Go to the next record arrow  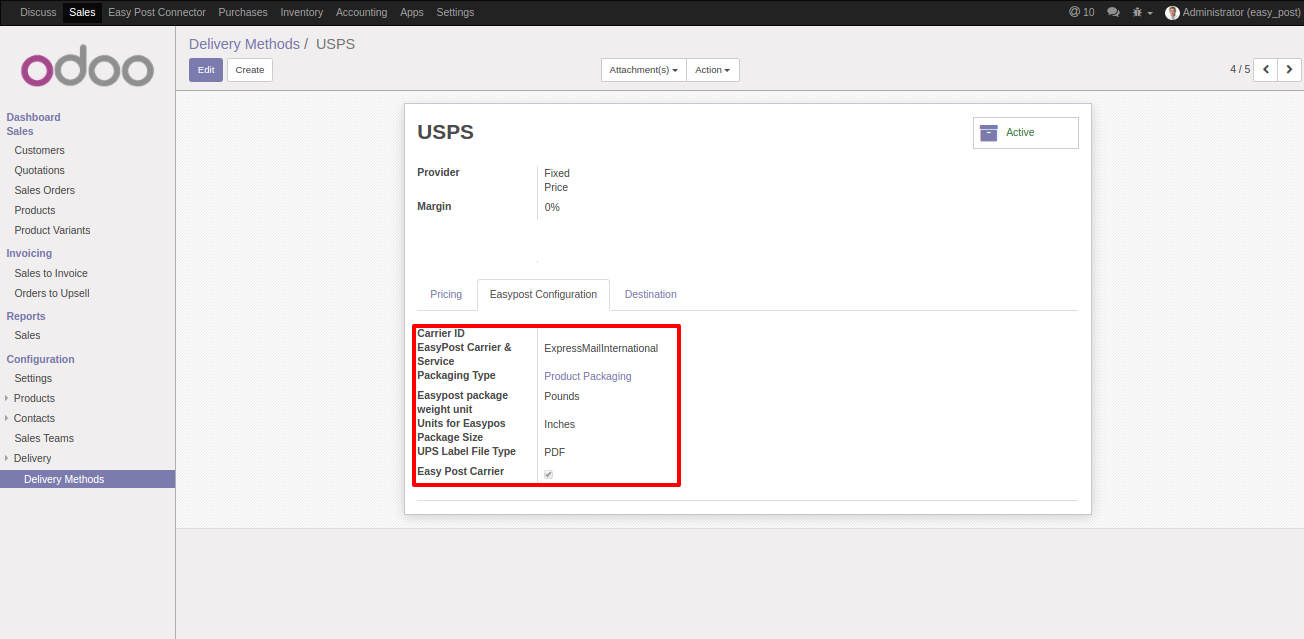[x=1290, y=69]
